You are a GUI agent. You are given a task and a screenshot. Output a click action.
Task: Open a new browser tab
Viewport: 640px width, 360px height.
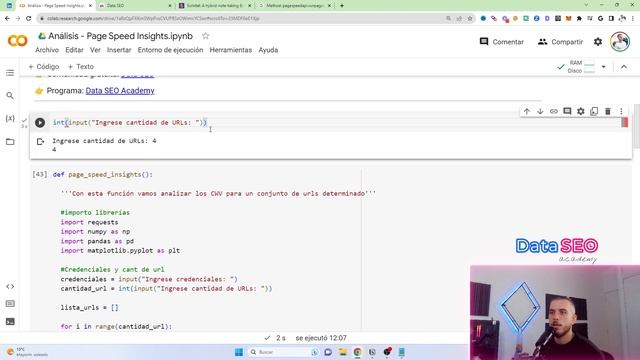[342, 6]
